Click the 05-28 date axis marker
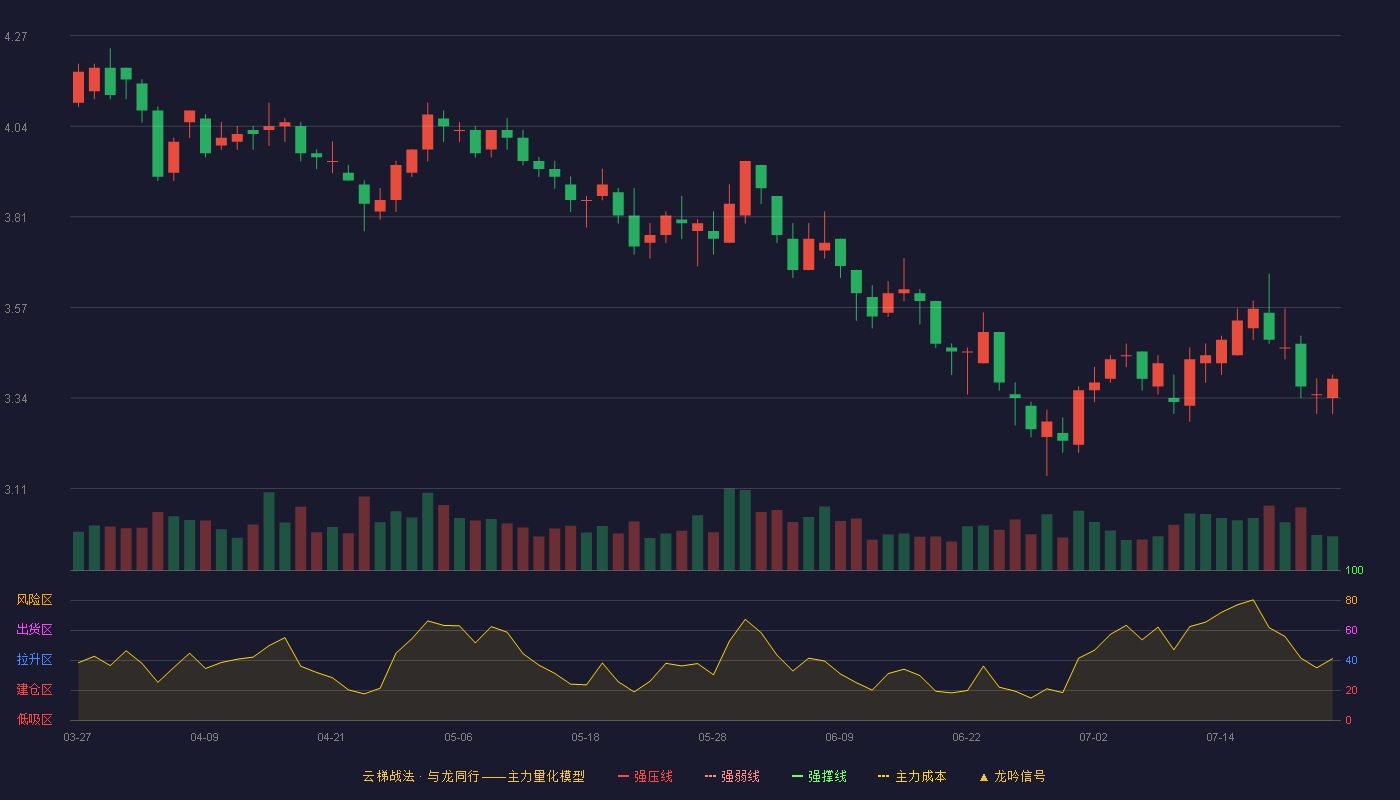Image resolution: width=1400 pixels, height=800 pixels. click(712, 737)
